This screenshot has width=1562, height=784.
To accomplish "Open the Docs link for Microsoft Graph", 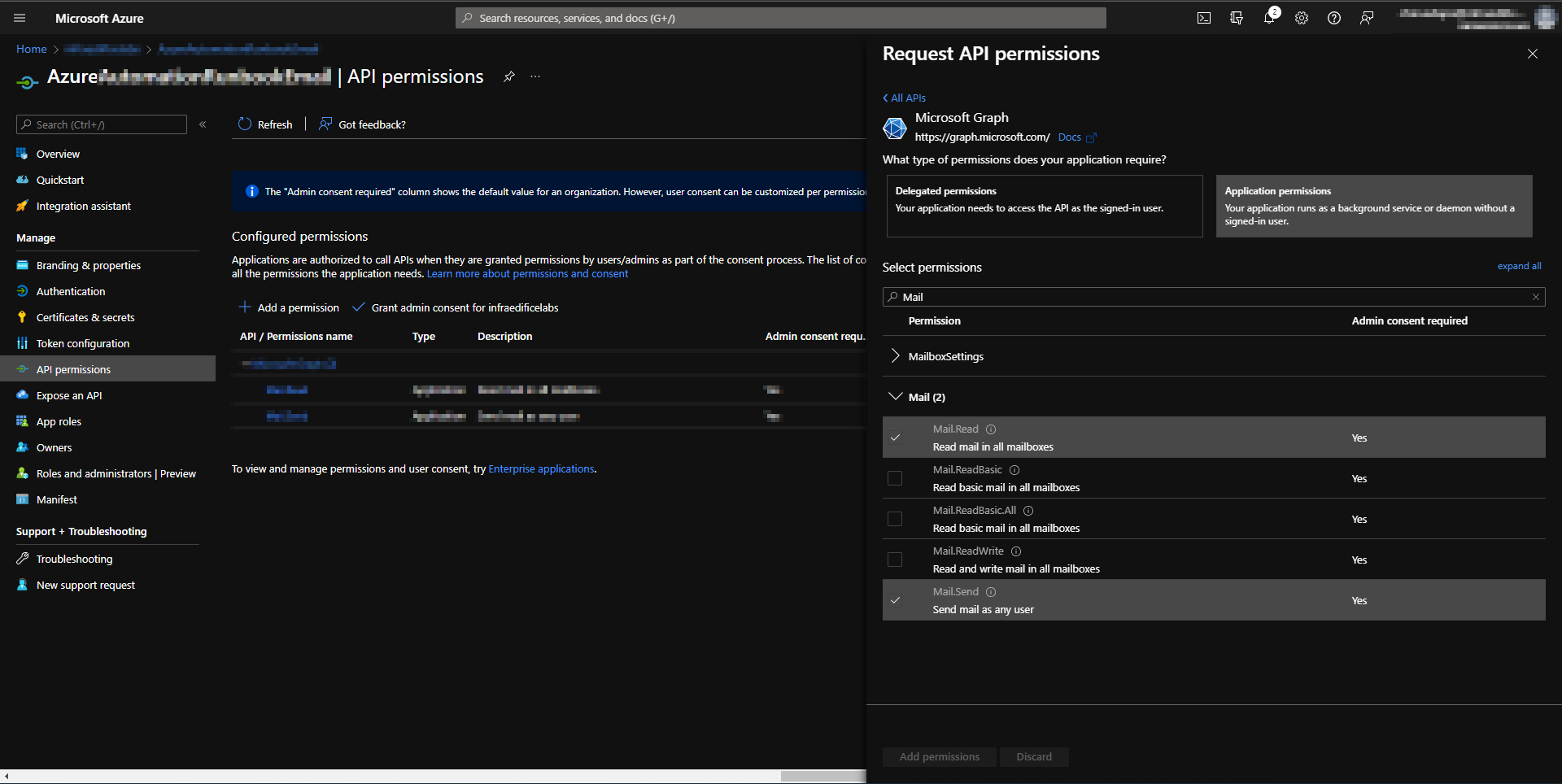I will (1069, 137).
